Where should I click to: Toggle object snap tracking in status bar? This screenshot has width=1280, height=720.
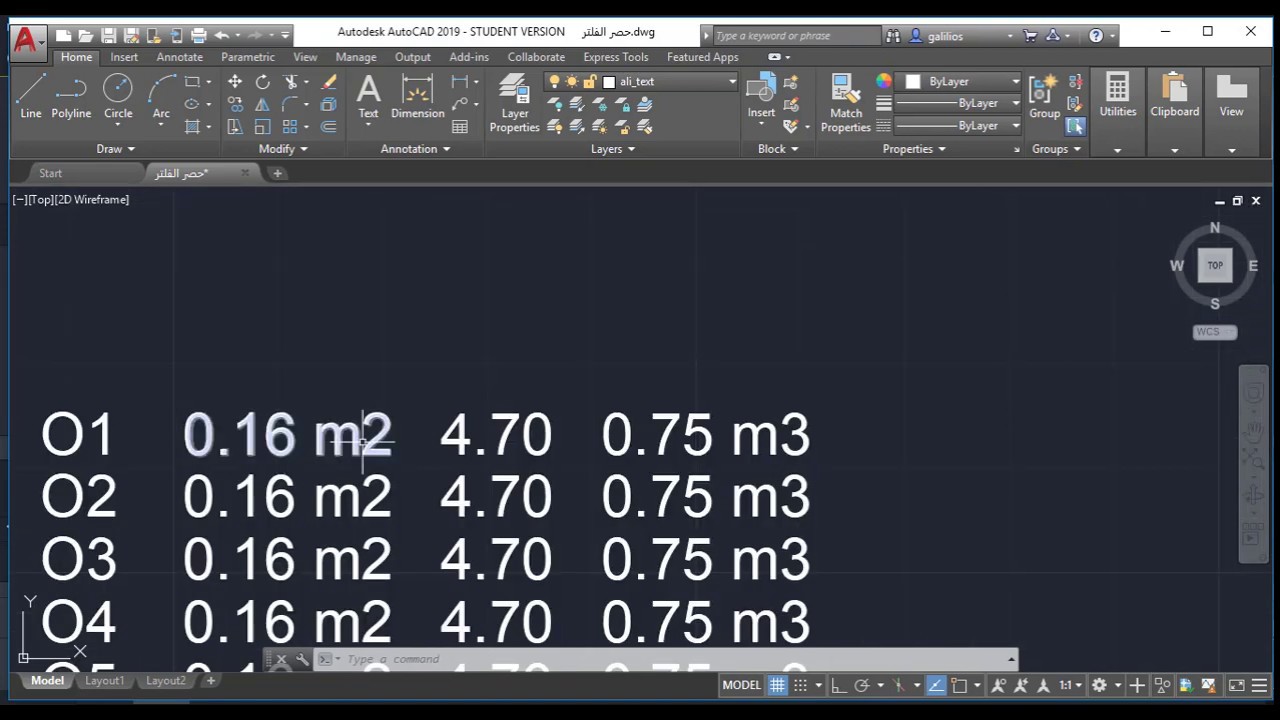(x=935, y=685)
